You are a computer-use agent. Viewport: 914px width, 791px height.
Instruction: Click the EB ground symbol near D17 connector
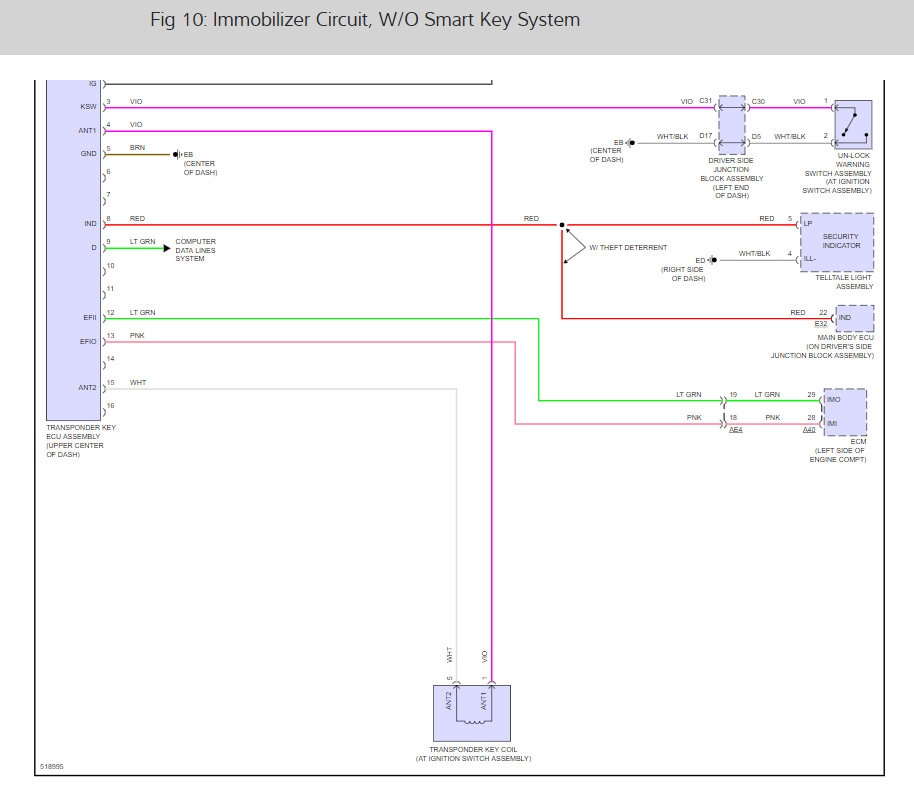(630, 143)
